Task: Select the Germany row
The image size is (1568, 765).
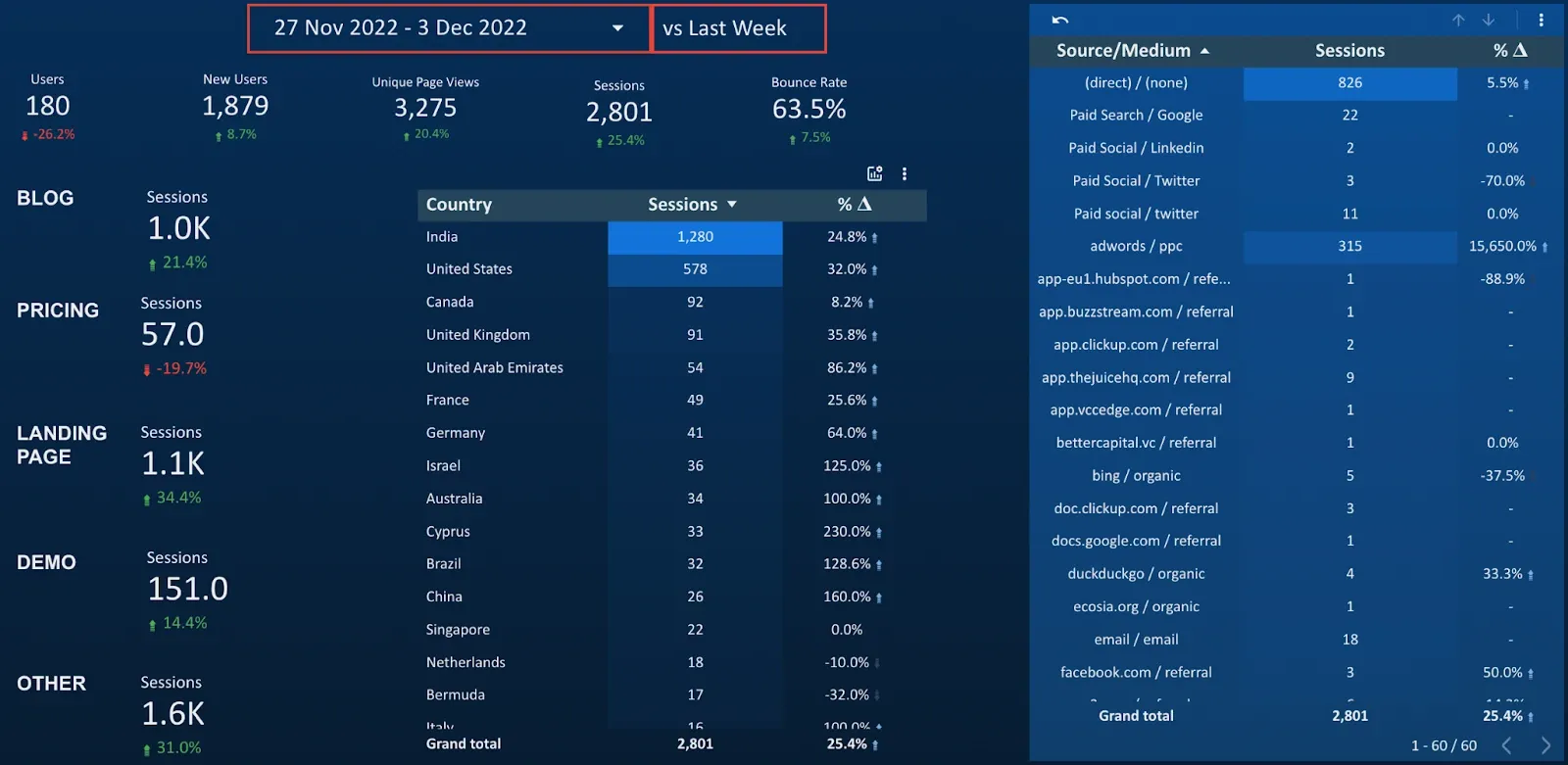Action: (x=671, y=433)
